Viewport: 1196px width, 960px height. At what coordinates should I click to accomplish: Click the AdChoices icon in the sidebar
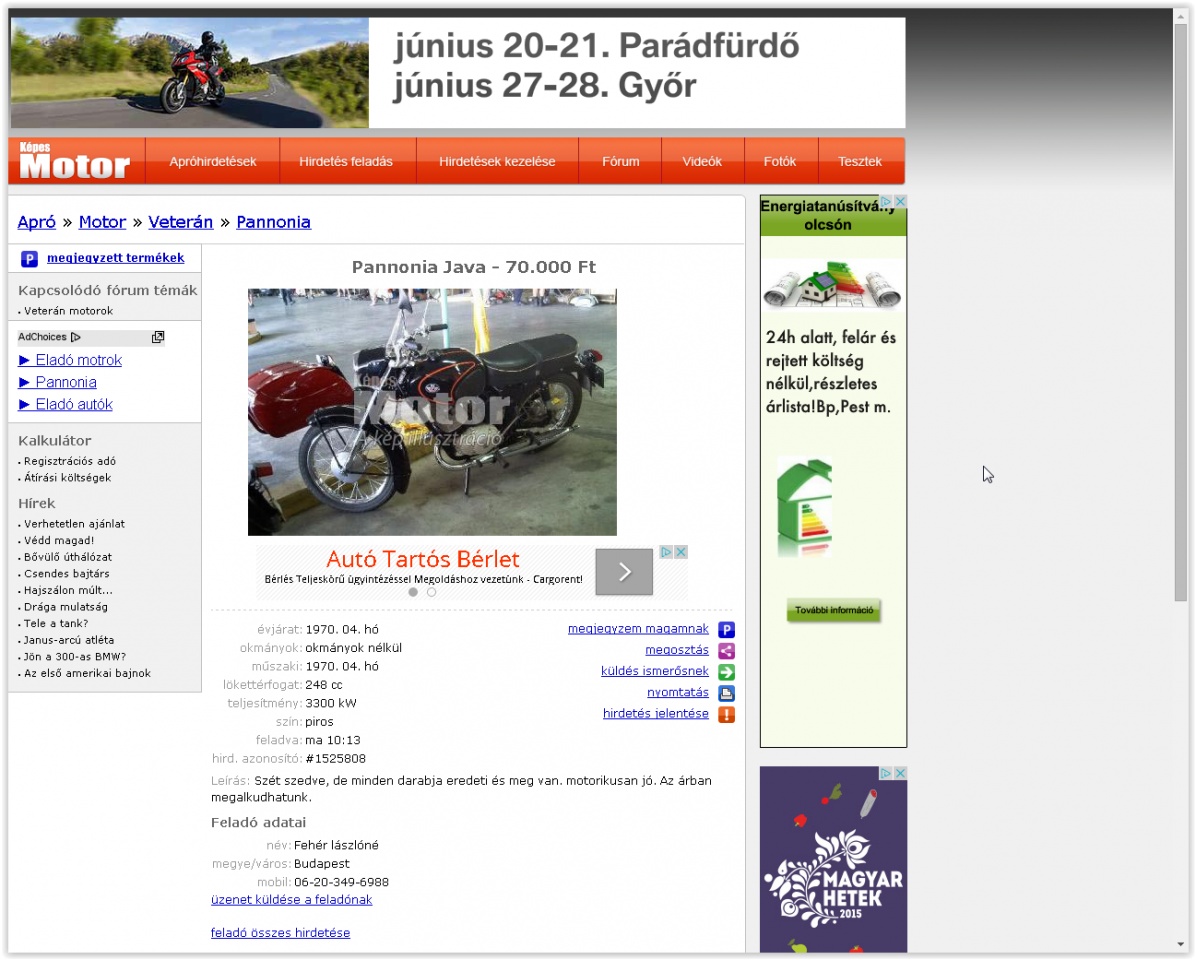point(76,337)
